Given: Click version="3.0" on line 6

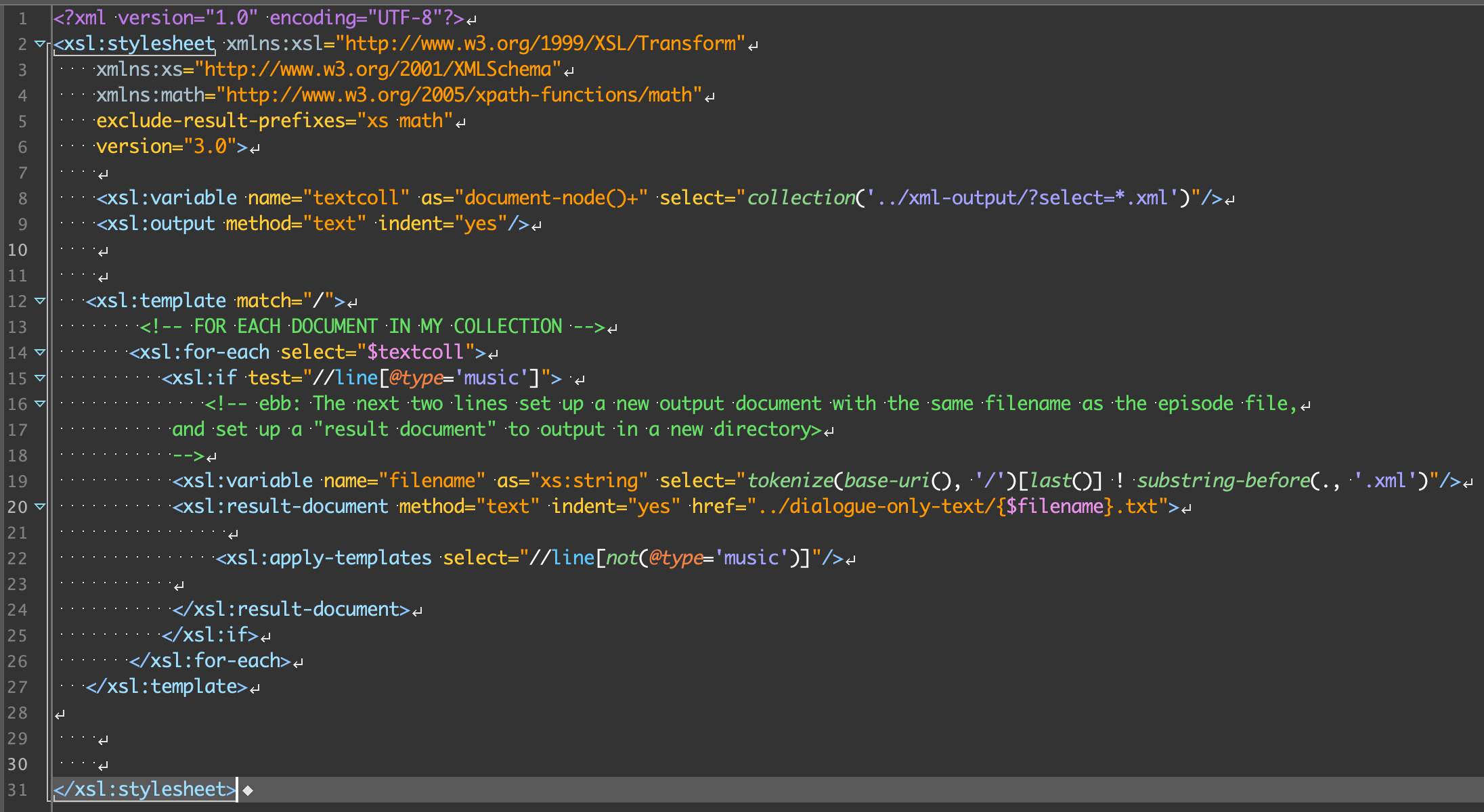Looking at the screenshot, I should click(x=167, y=147).
